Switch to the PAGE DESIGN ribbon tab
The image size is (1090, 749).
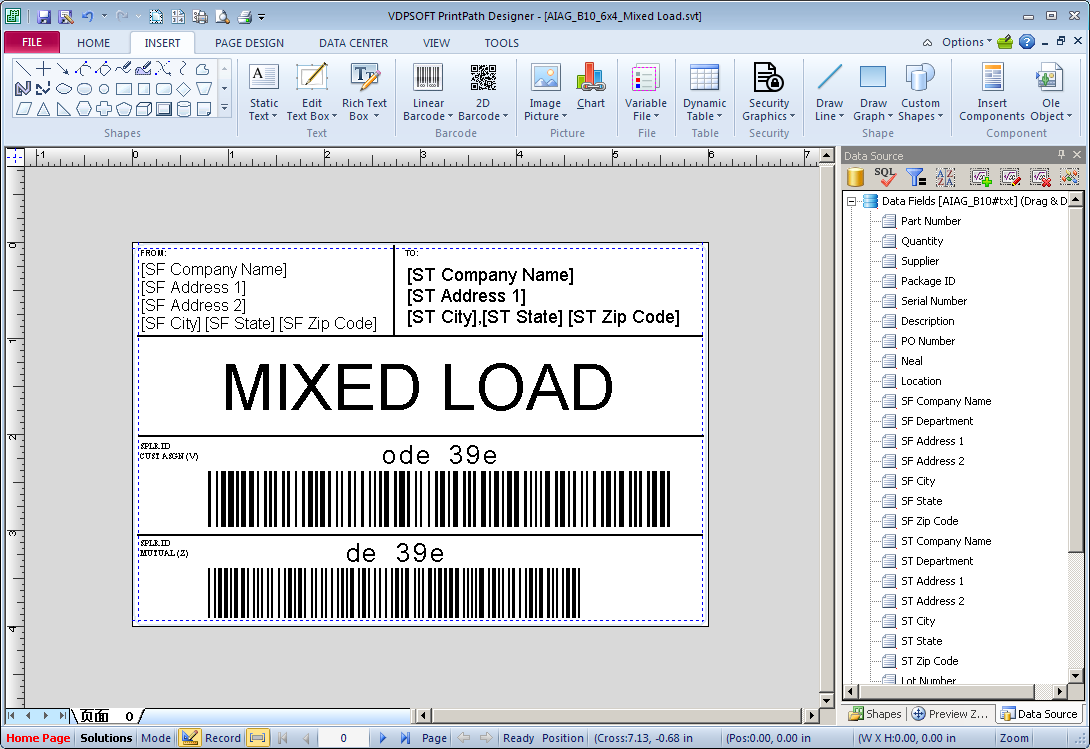tap(249, 43)
